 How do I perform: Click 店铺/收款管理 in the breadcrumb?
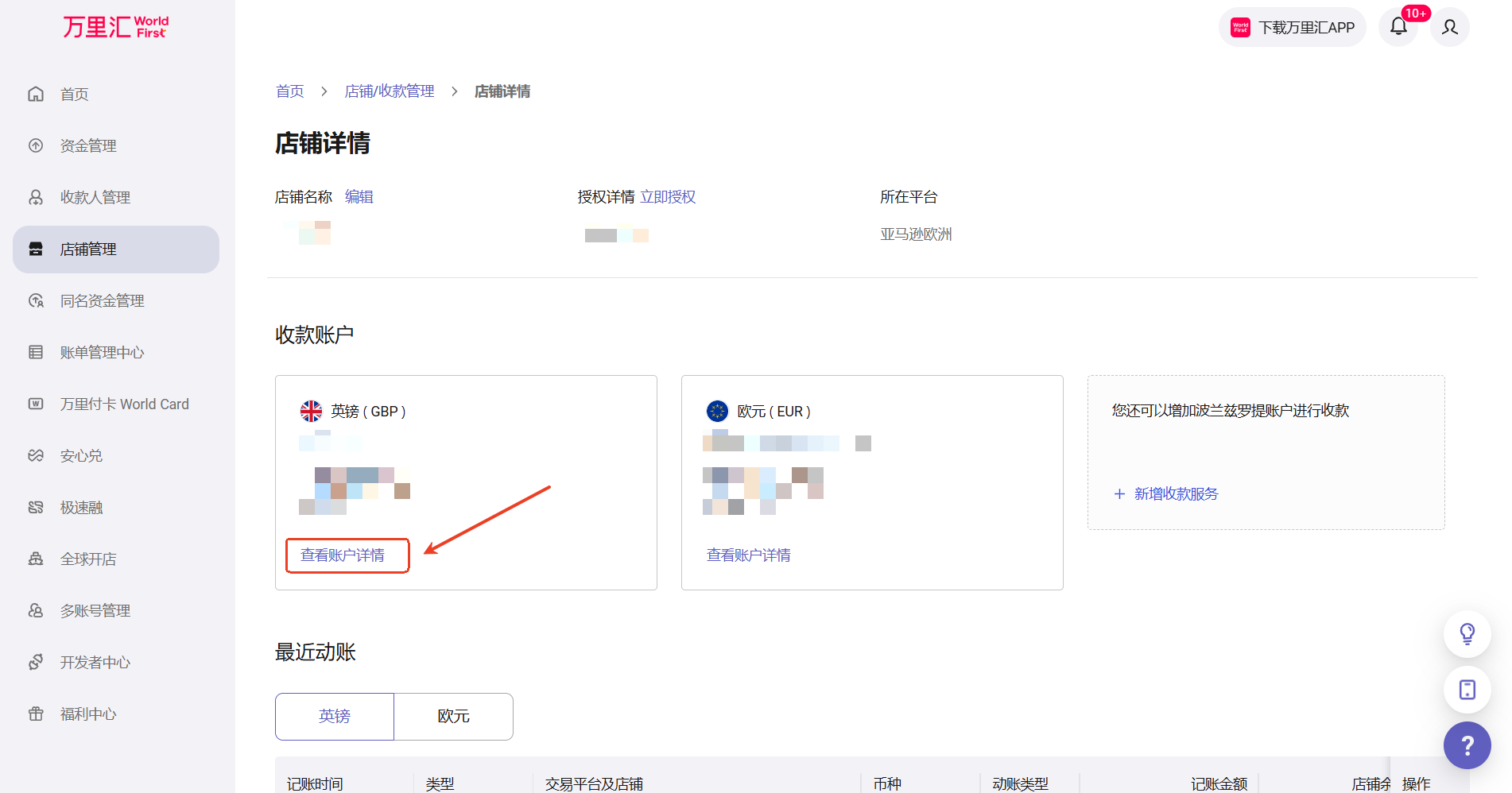pyautogui.click(x=390, y=91)
